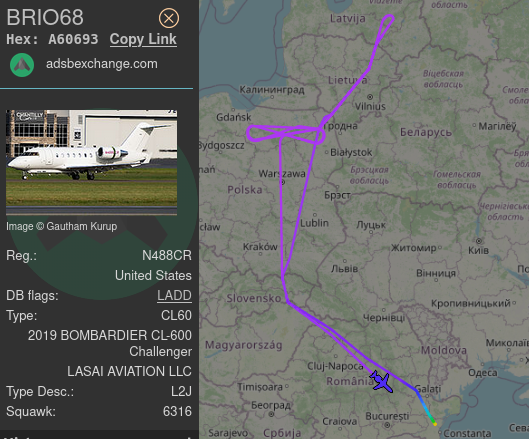This screenshot has width=529, height=439.
Task: Open the adsbexchange.com link
Action: tap(102, 64)
